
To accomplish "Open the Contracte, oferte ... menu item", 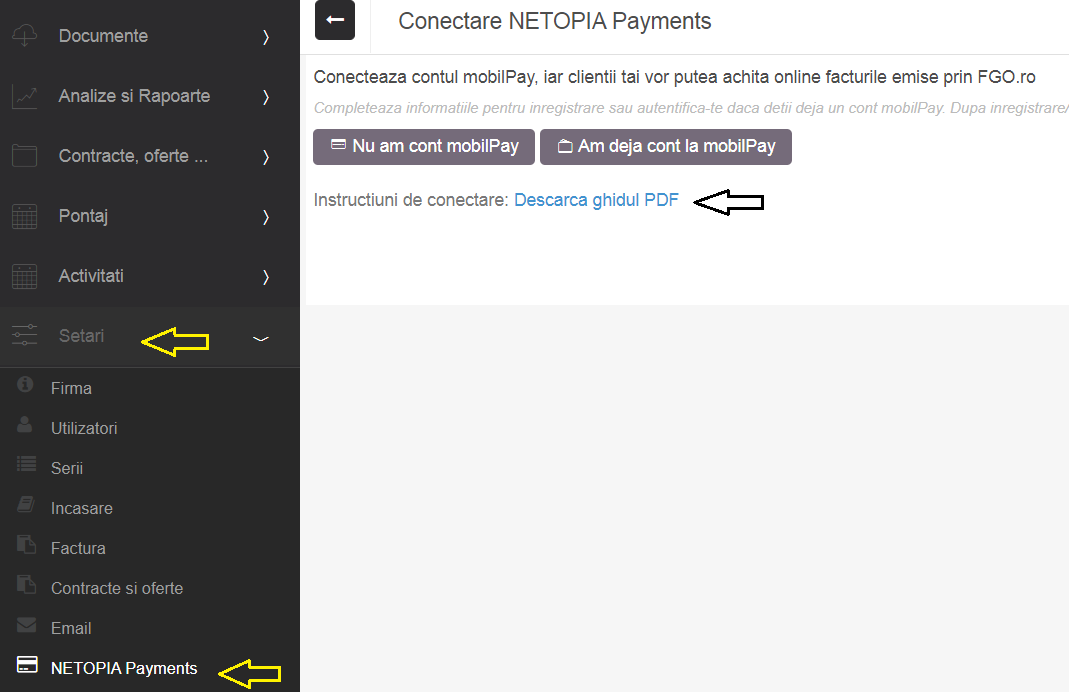I will pos(133,155).
